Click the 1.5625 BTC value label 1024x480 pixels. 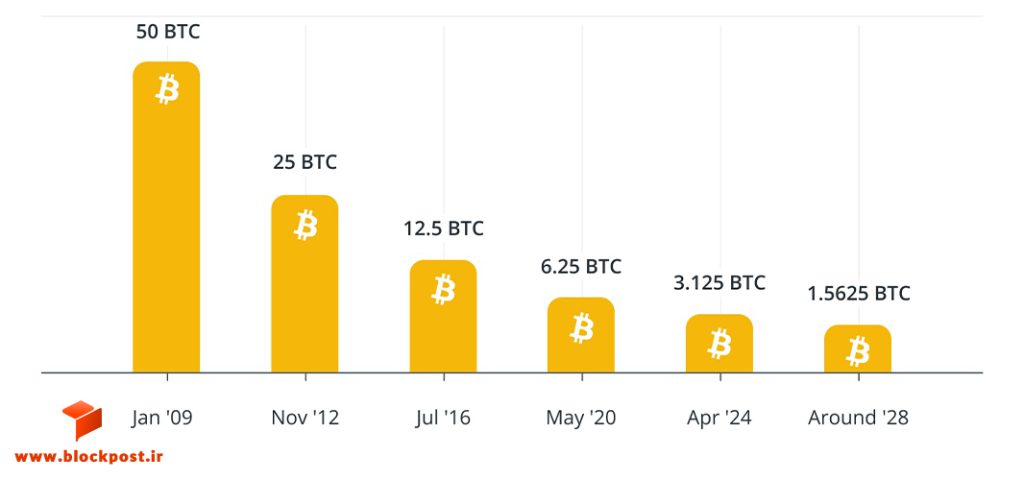coord(858,294)
